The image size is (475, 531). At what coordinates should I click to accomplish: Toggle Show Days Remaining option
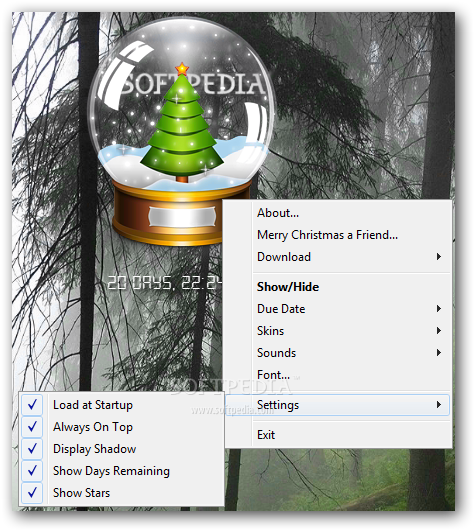coord(122,471)
